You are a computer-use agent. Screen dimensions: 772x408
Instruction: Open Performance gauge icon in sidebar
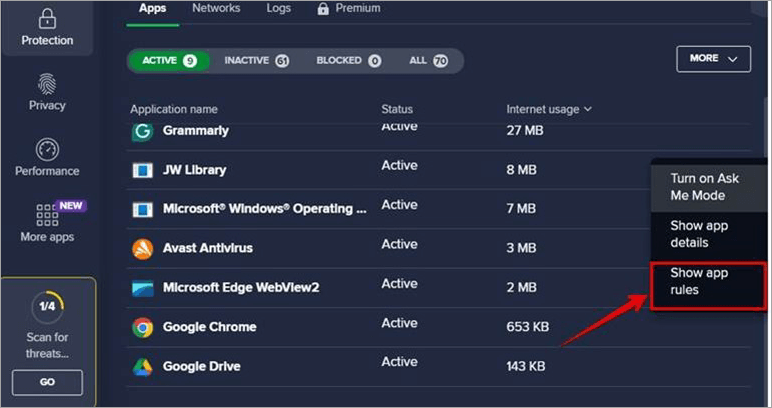(47, 150)
